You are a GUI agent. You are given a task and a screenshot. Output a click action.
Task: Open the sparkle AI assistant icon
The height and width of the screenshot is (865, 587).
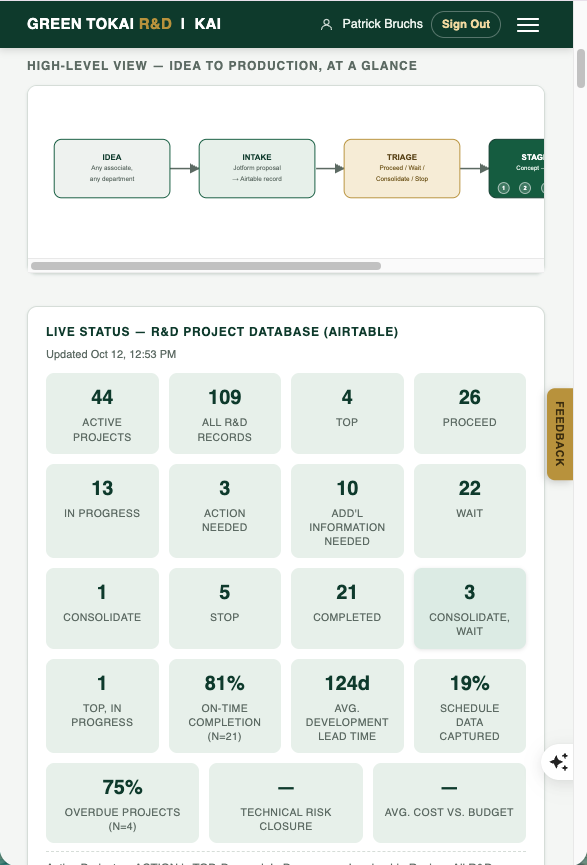click(x=558, y=762)
